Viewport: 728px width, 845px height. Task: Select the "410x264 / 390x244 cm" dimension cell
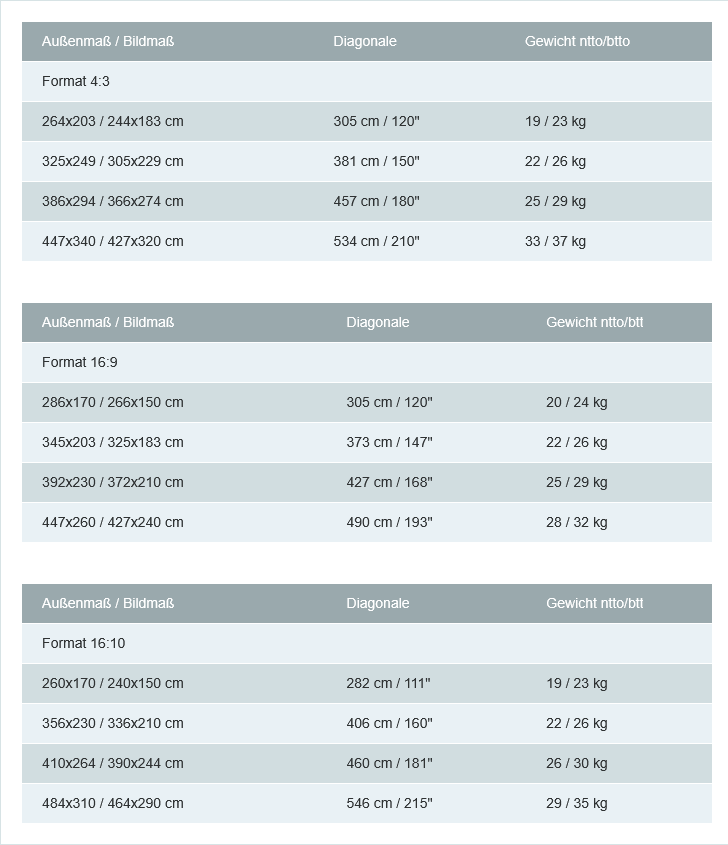pos(113,763)
